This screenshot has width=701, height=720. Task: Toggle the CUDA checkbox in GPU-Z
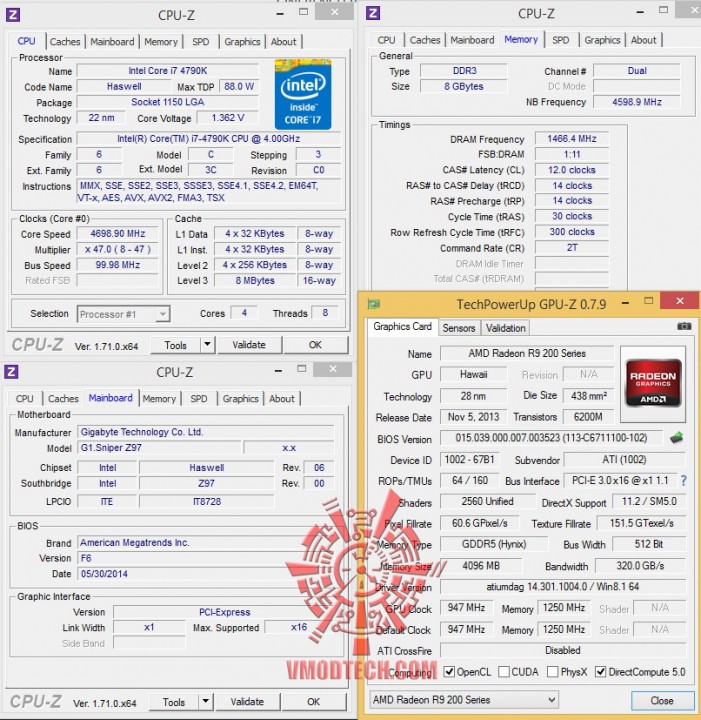tap(504, 672)
